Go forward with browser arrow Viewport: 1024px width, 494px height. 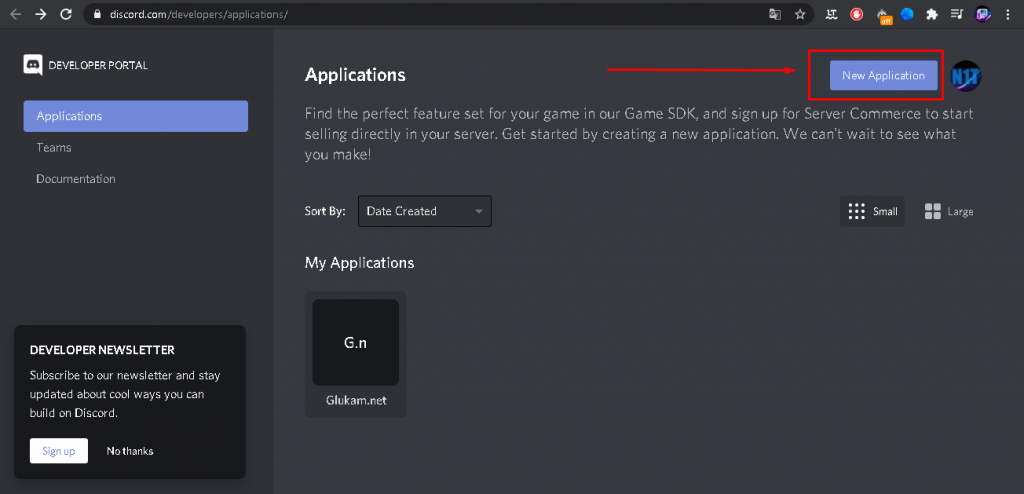tap(40, 14)
